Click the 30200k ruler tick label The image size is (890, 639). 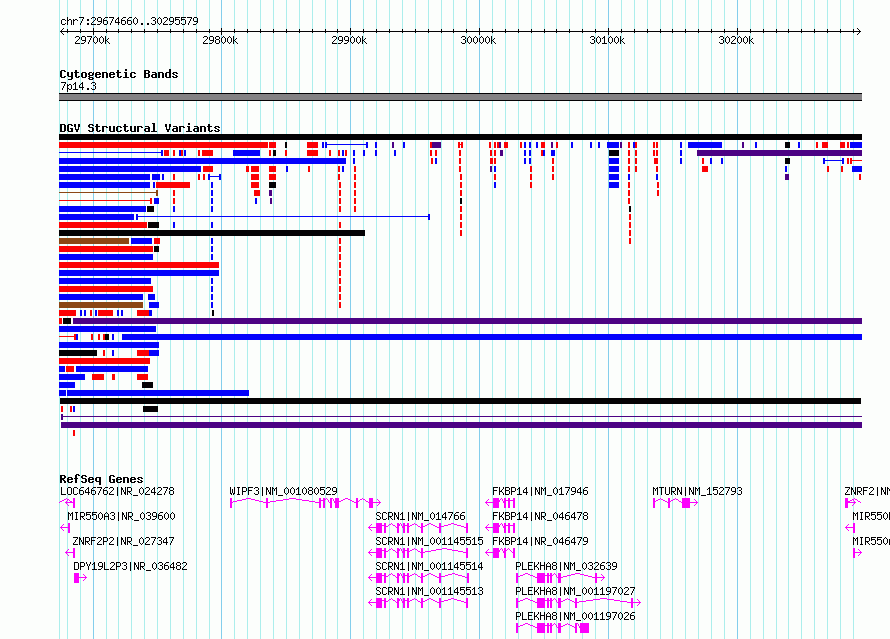point(736,40)
